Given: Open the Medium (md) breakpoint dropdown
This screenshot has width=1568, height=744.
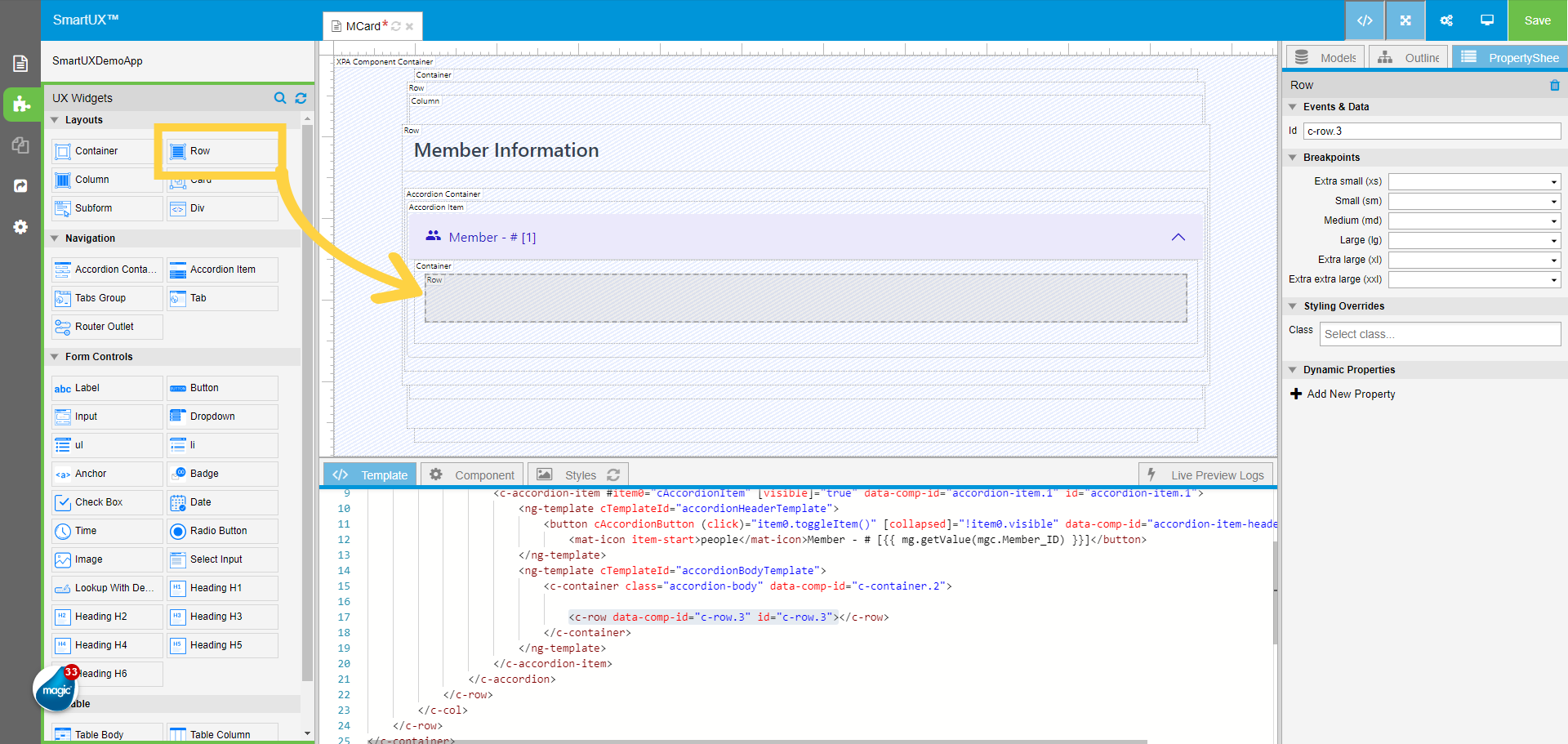Looking at the screenshot, I should (1474, 221).
